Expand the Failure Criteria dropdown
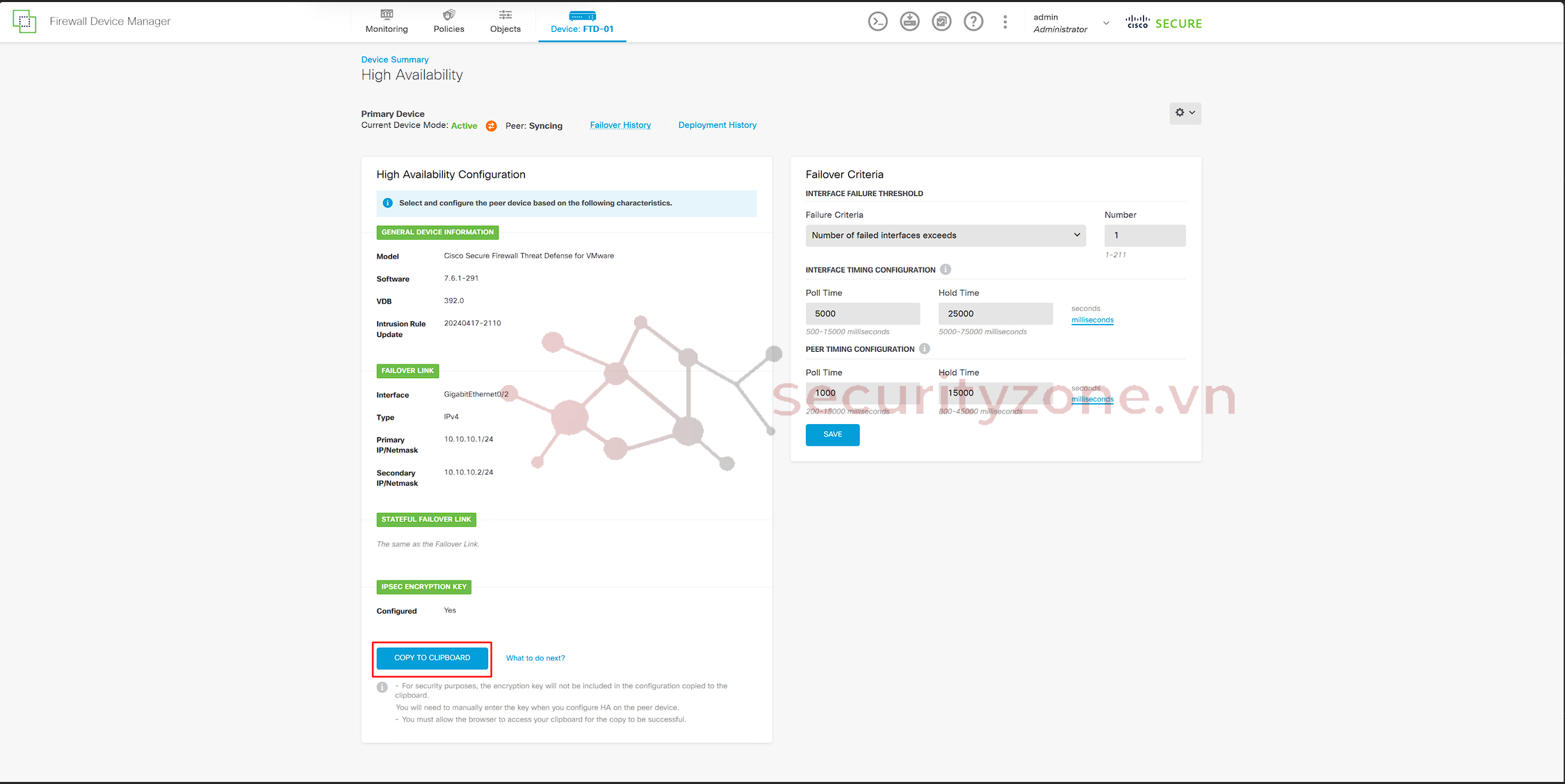 click(x=946, y=236)
